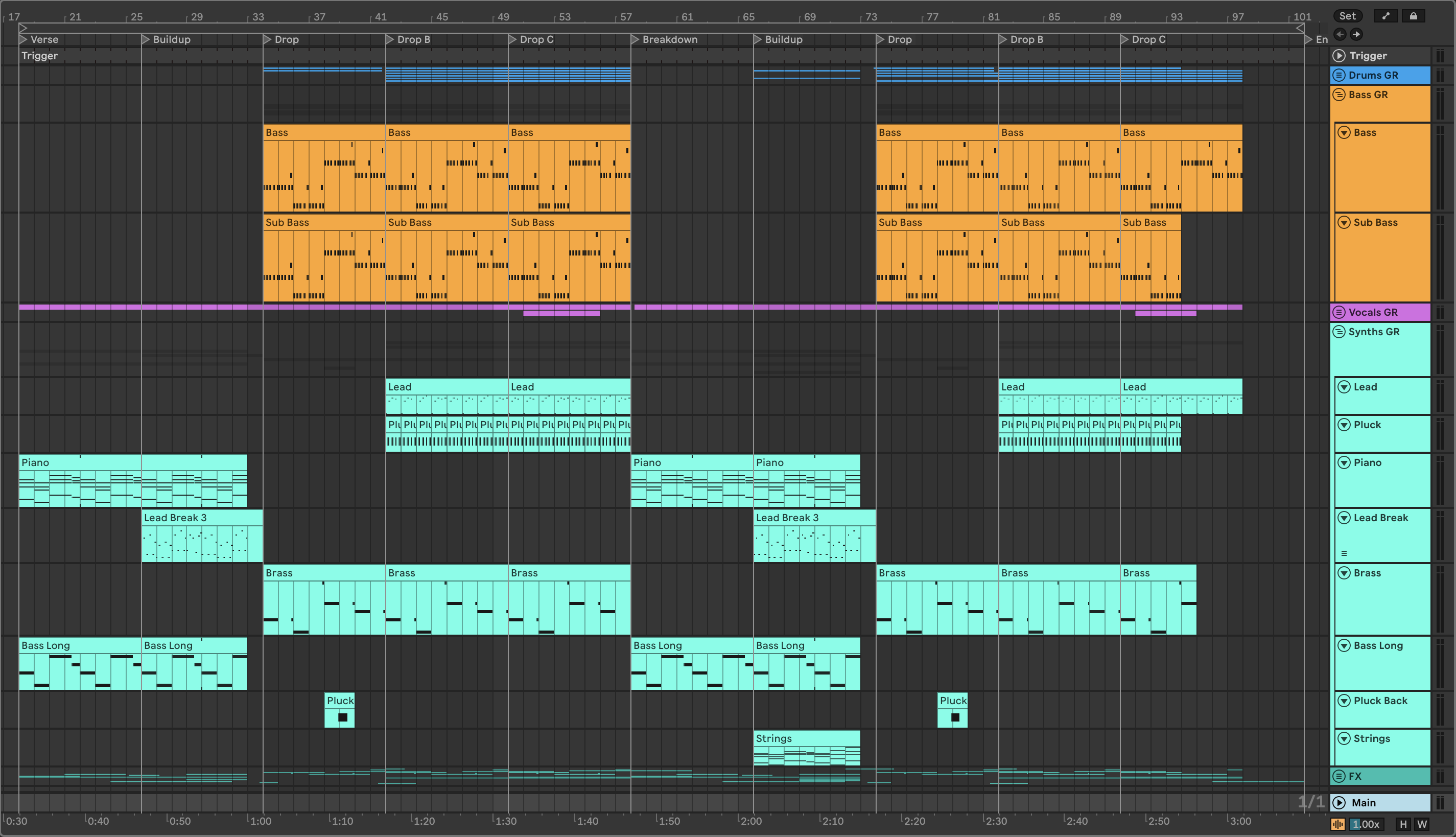Toggle the orange waveform overview icon

pyautogui.click(x=1337, y=824)
